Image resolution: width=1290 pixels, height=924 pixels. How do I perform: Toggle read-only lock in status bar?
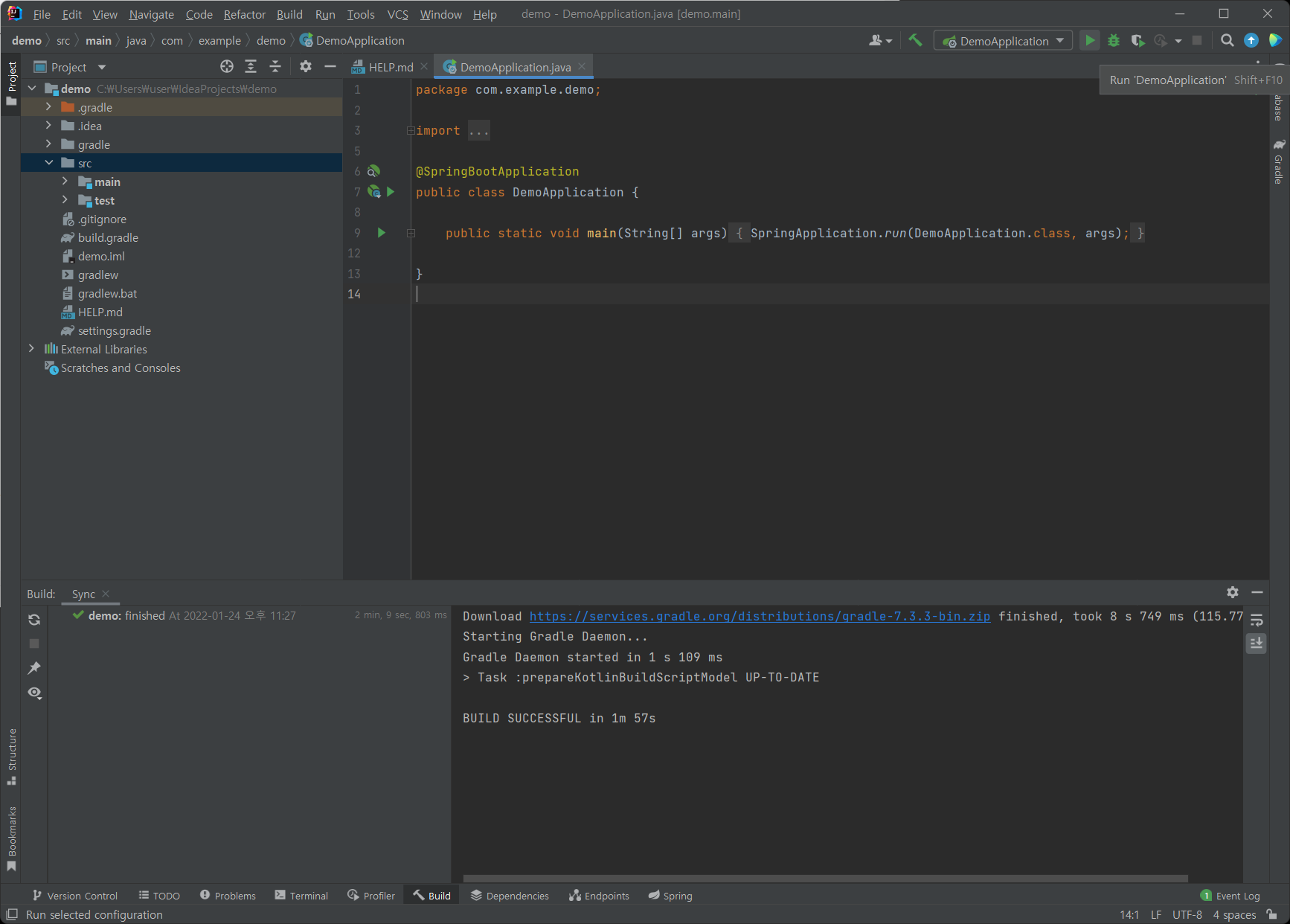click(x=1272, y=914)
